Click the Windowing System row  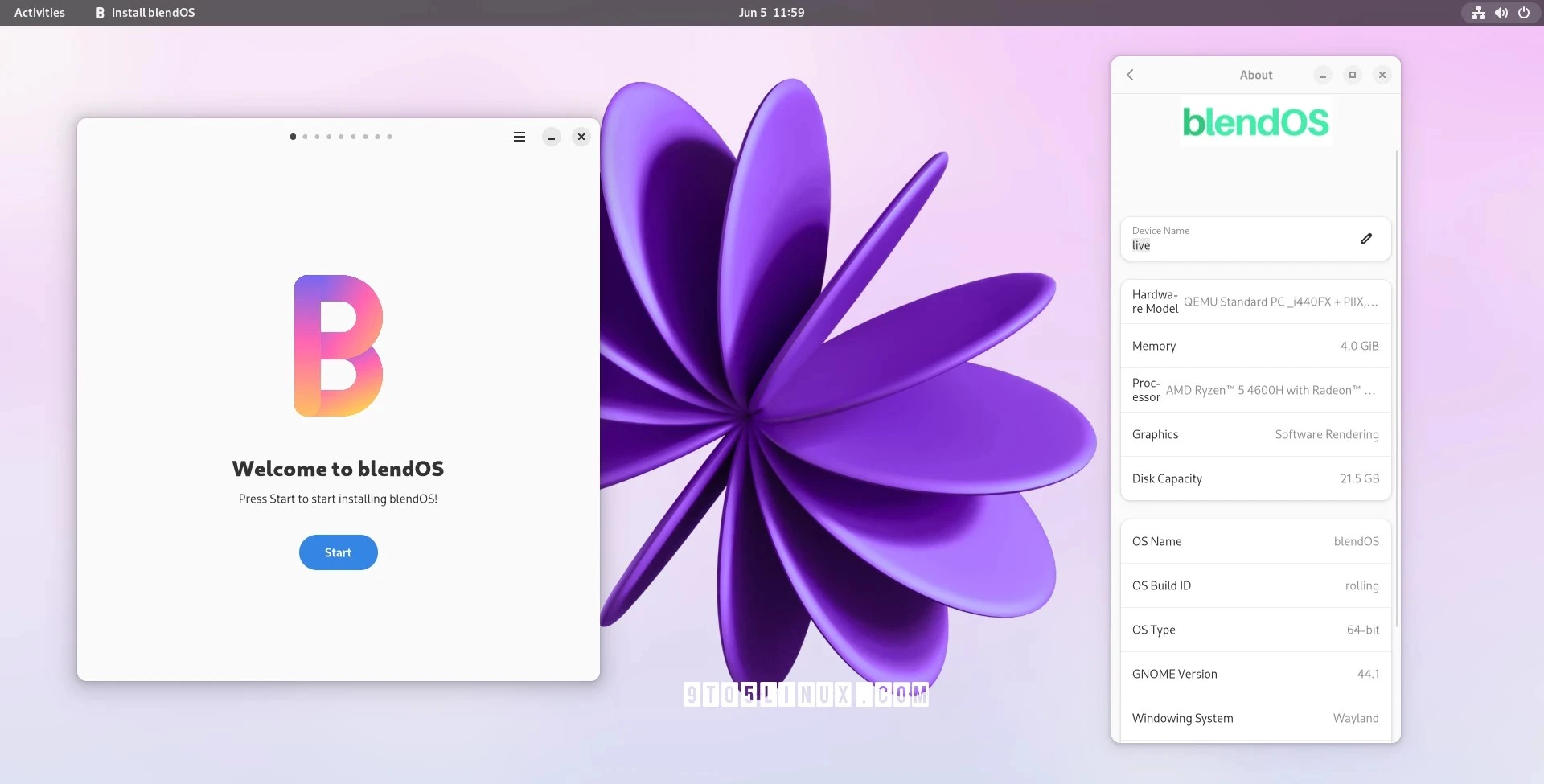pos(1255,718)
